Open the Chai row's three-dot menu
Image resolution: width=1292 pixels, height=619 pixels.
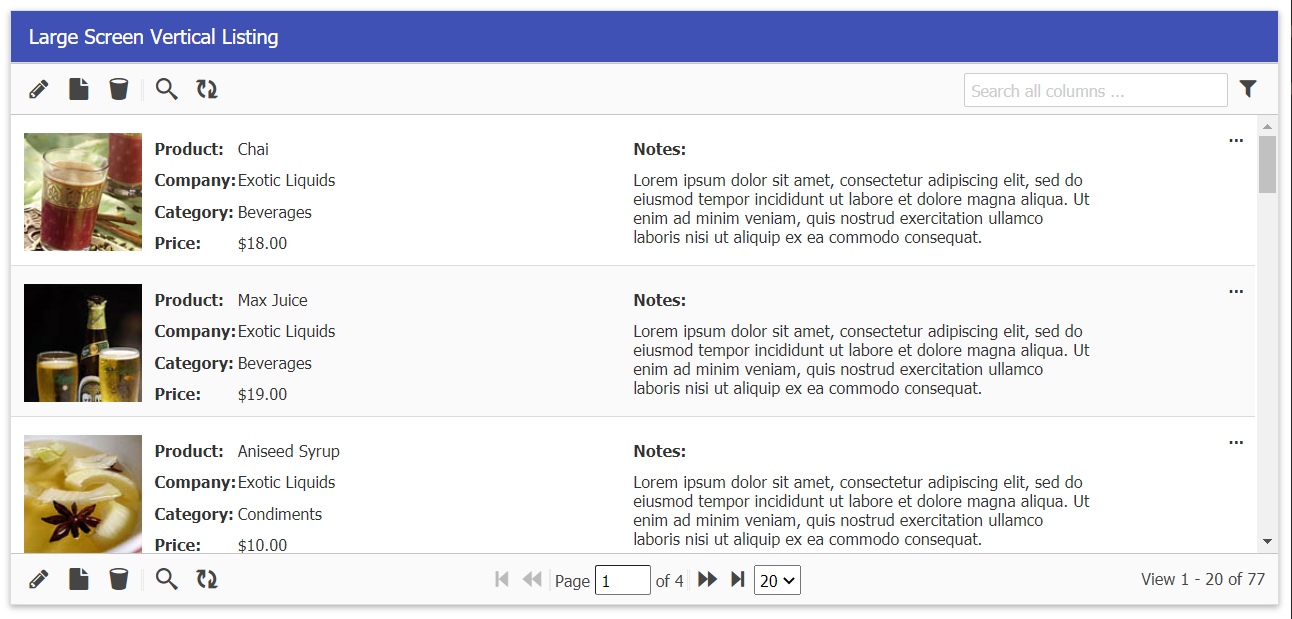click(1236, 141)
